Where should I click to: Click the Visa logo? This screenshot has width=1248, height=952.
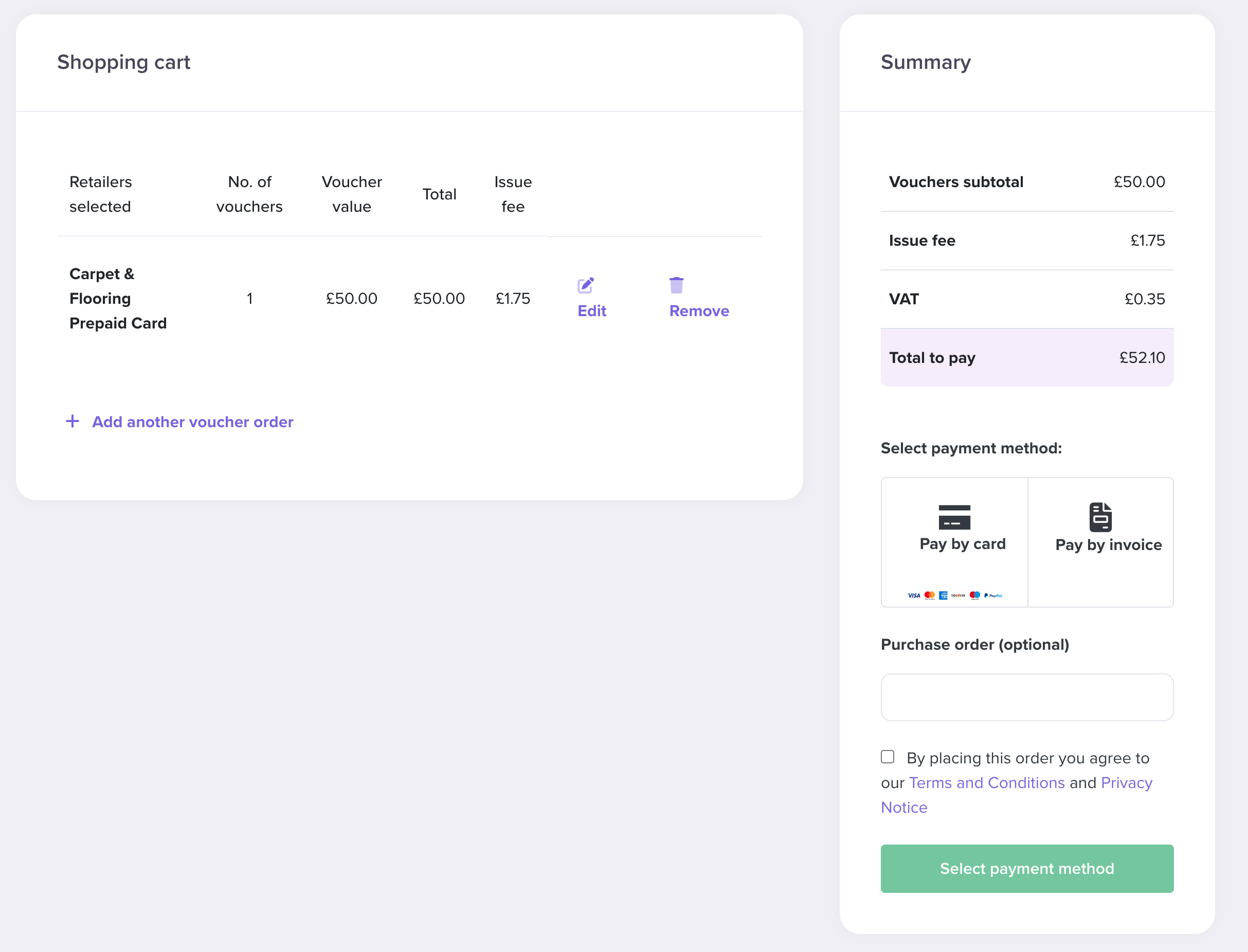coord(914,596)
